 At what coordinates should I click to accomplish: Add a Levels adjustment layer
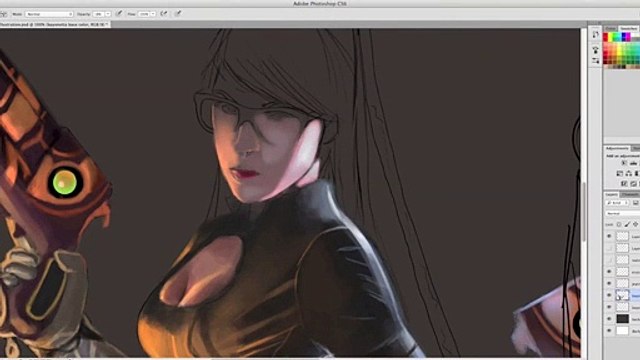(x=633, y=163)
